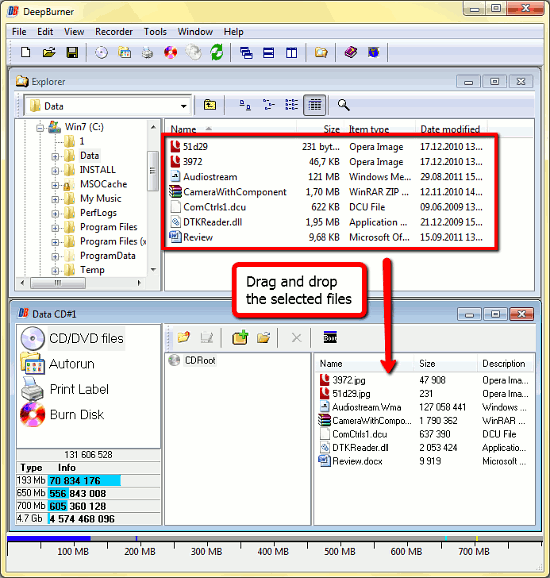Select the 700 Mb disc type row

pyautogui.click(x=88, y=506)
